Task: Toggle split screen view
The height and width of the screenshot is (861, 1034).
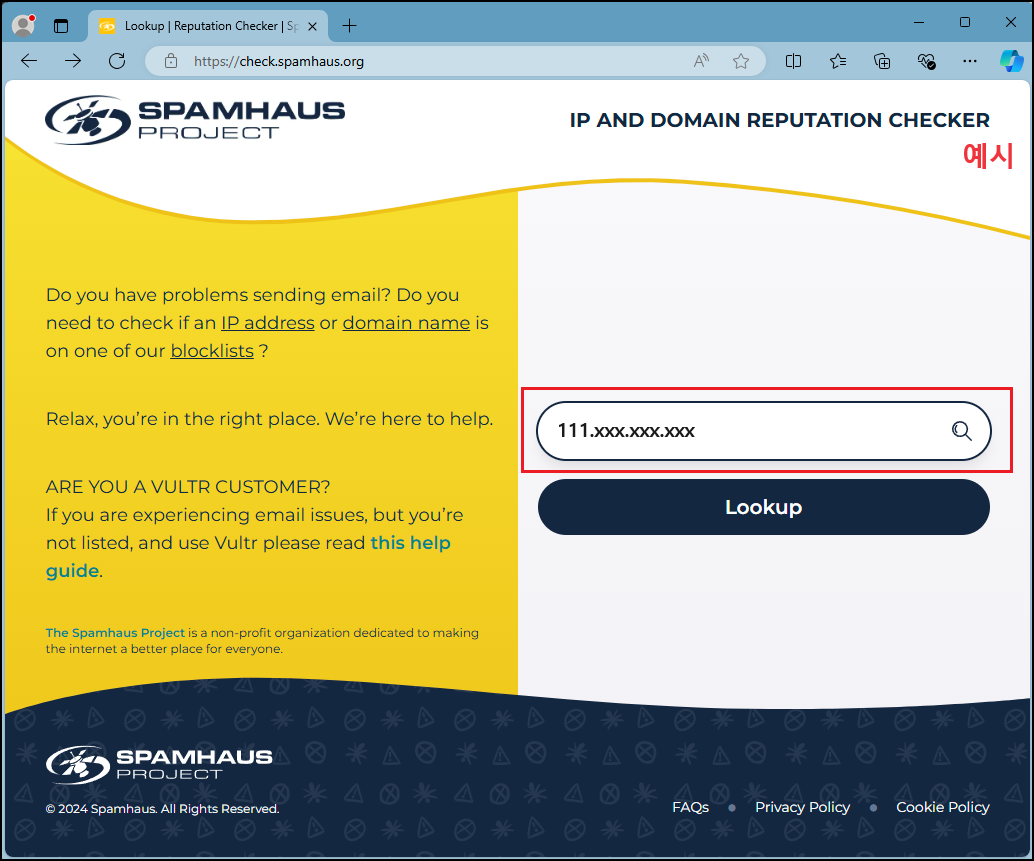Action: [793, 61]
